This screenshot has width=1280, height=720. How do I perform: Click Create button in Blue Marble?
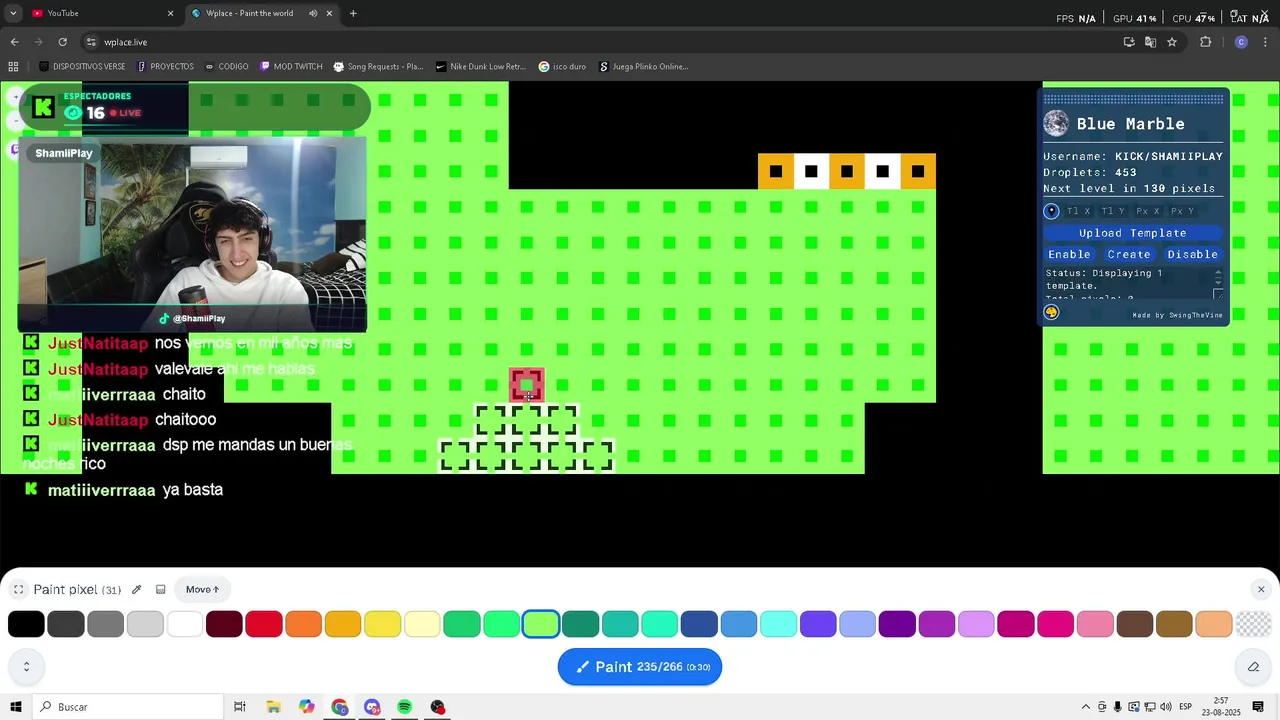click(1129, 254)
